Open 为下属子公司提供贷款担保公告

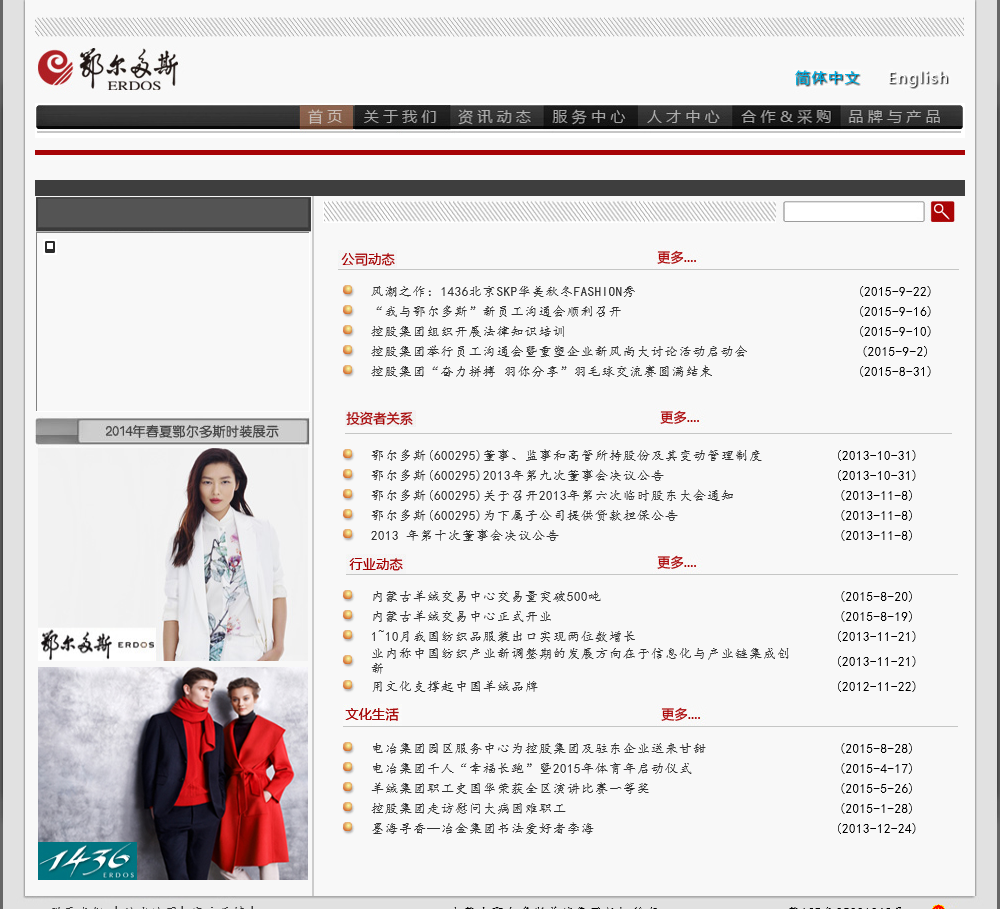524,515
